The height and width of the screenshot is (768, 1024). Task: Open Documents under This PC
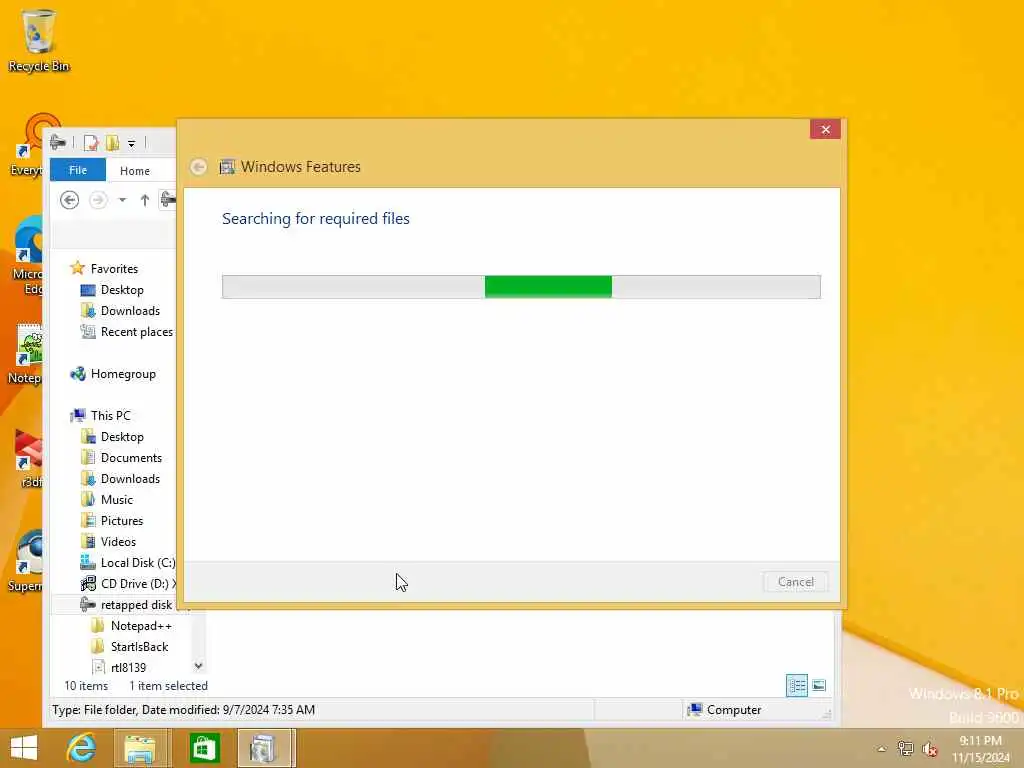click(131, 457)
